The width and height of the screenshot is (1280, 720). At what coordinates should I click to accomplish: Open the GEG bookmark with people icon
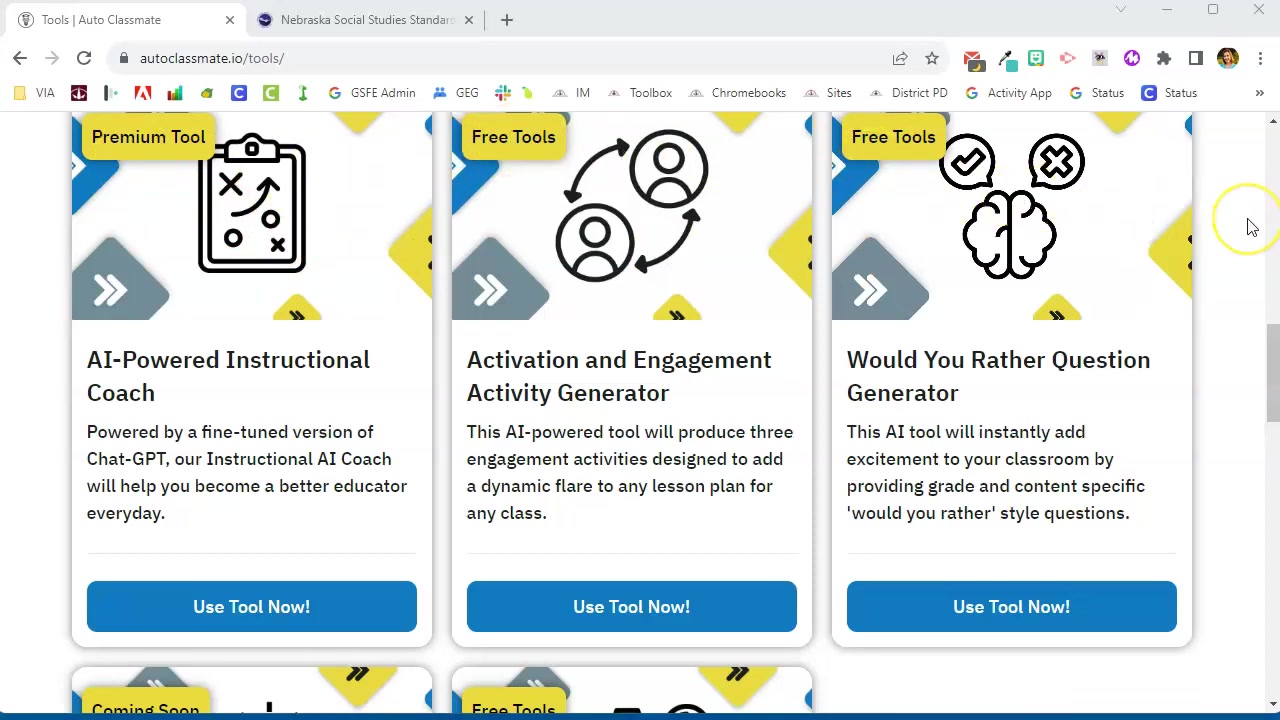[x=456, y=92]
